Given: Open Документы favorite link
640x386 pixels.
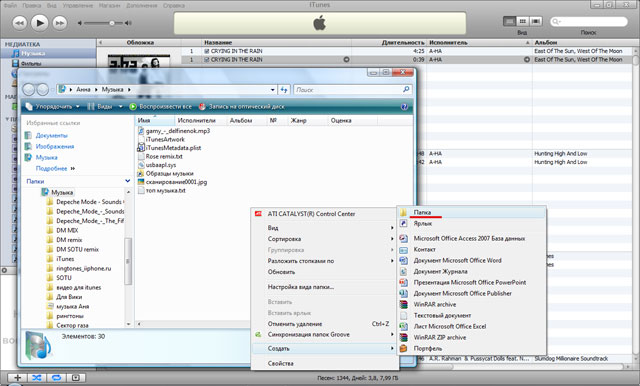Looking at the screenshot, I should [x=51, y=135].
